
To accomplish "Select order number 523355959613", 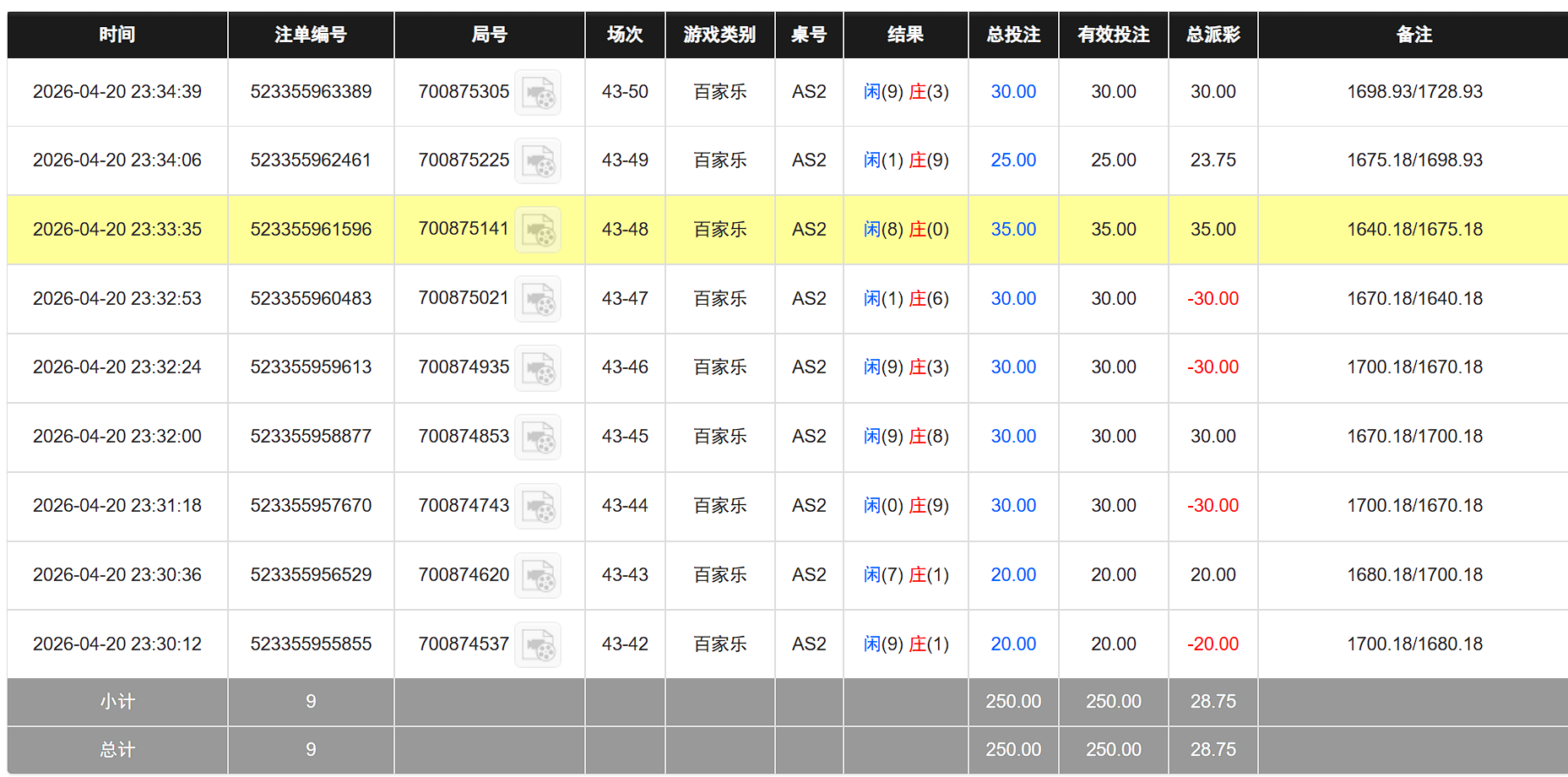I will pos(311,367).
